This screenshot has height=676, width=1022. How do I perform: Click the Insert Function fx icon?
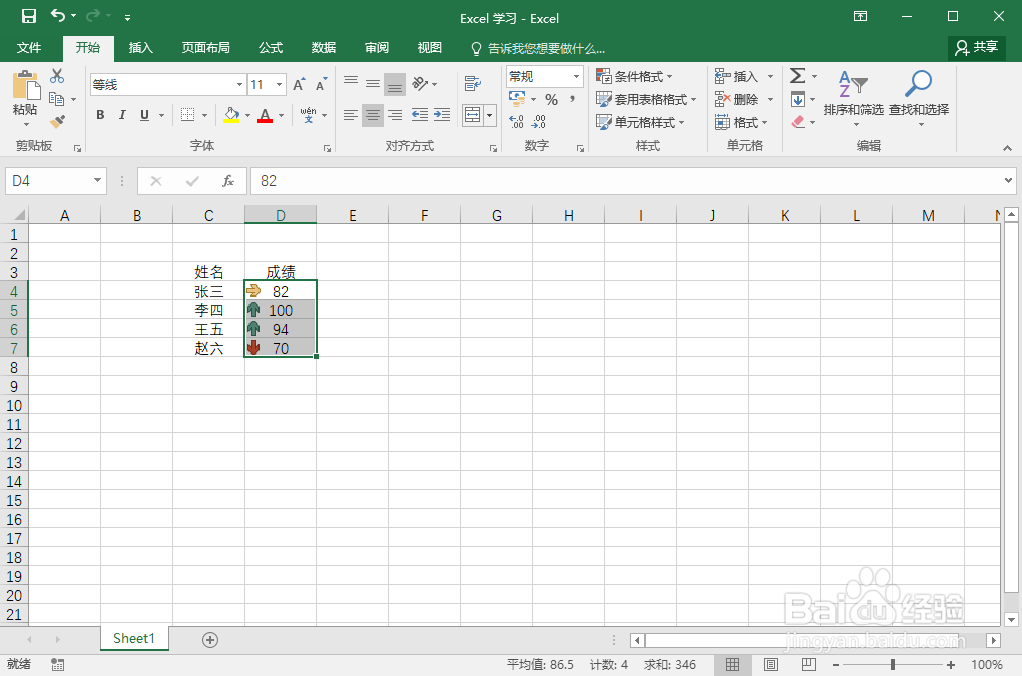pyautogui.click(x=227, y=181)
